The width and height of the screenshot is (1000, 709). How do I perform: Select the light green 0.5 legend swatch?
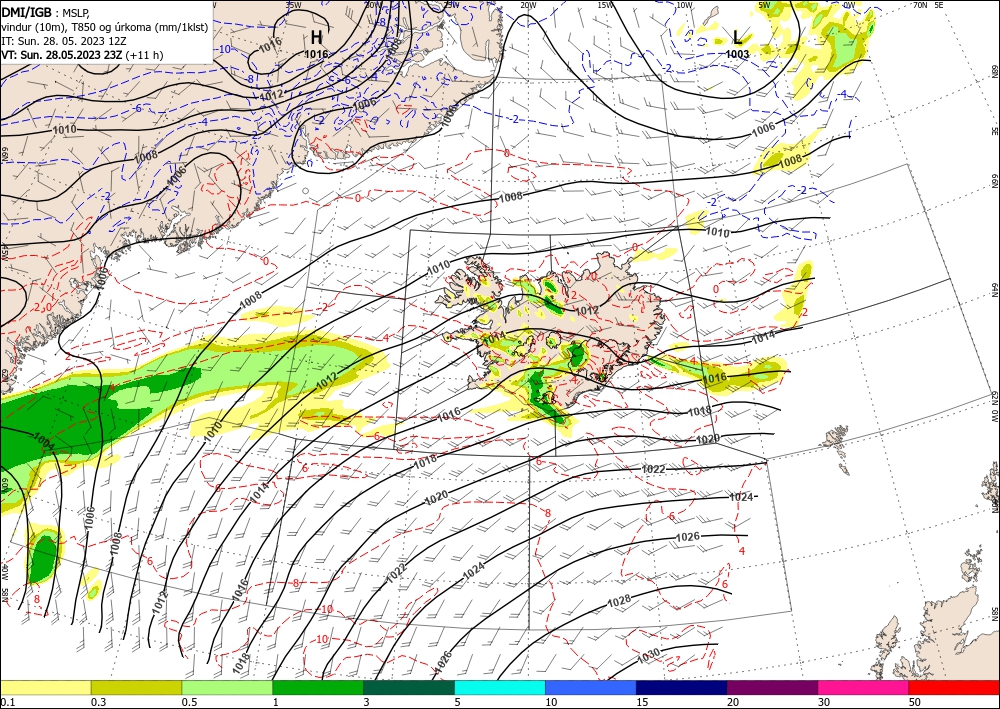[x=227, y=687]
